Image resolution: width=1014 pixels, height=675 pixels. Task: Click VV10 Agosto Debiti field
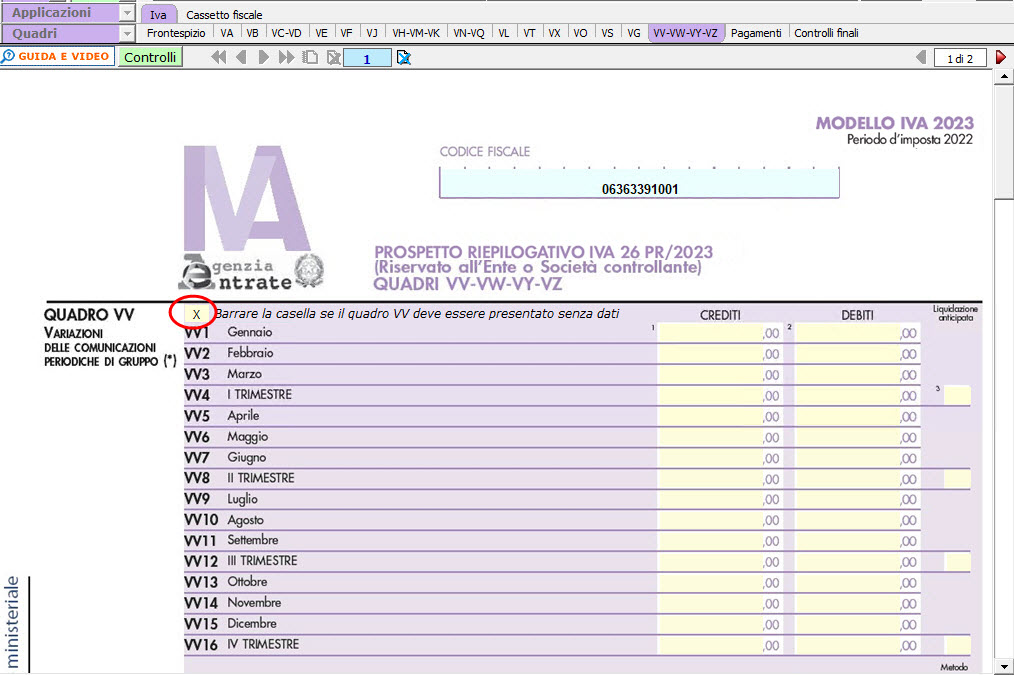(x=857, y=520)
